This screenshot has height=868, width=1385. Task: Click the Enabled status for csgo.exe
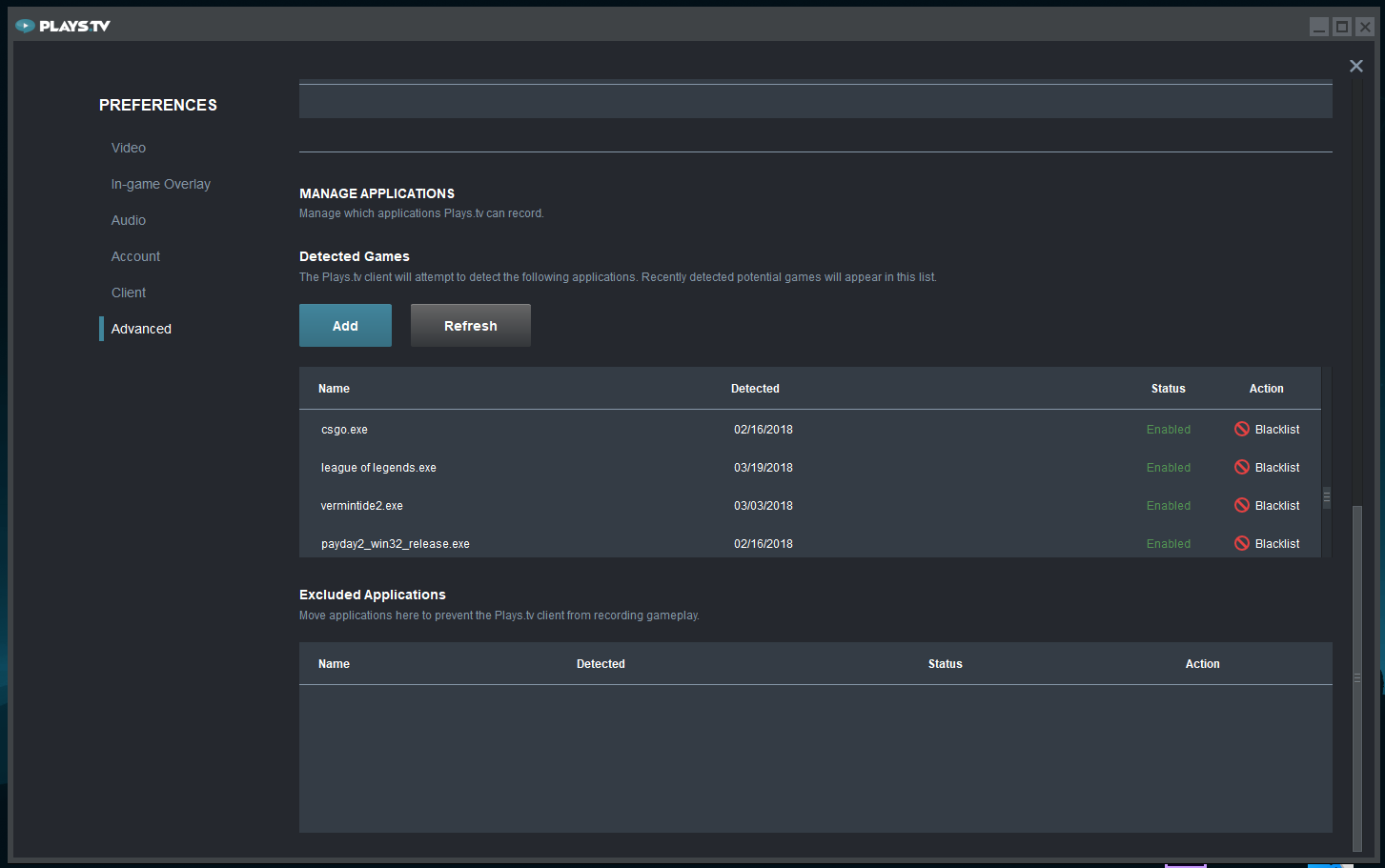pos(1169,430)
